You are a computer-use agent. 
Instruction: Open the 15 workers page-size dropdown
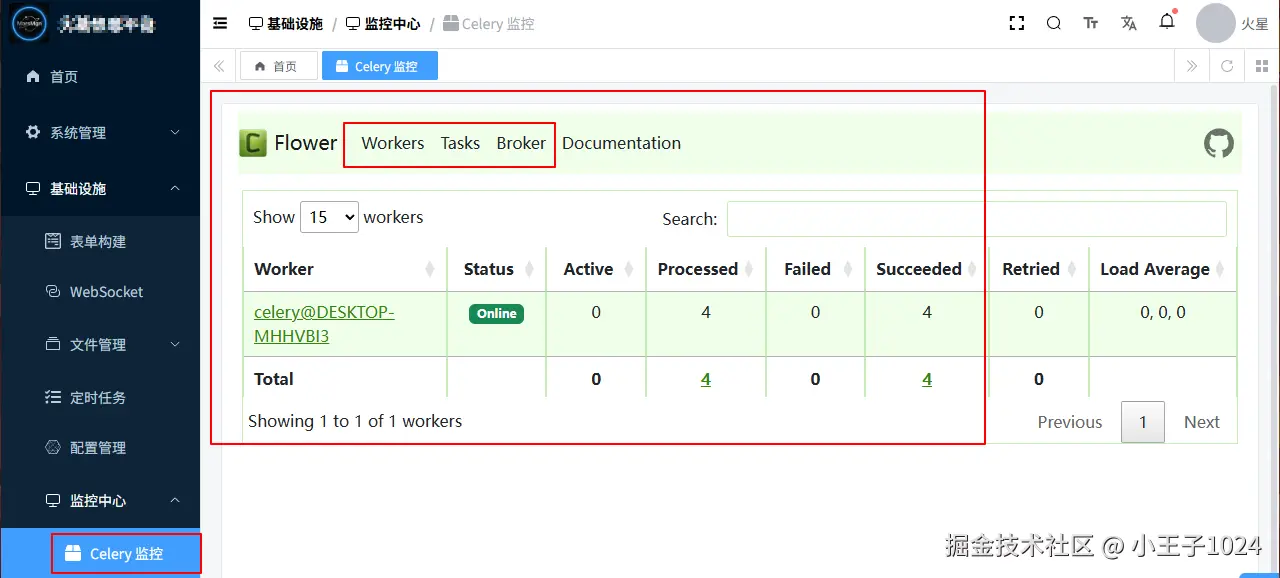329,217
